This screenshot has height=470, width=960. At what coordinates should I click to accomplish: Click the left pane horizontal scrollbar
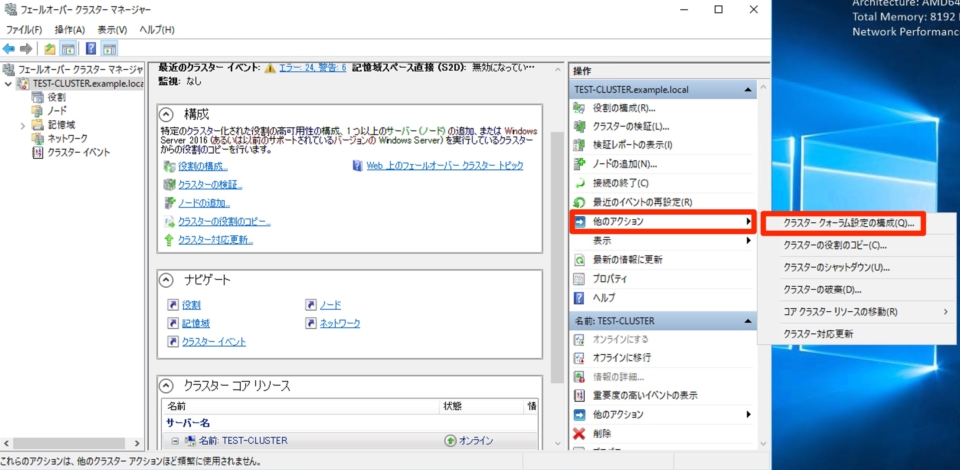coord(69,443)
